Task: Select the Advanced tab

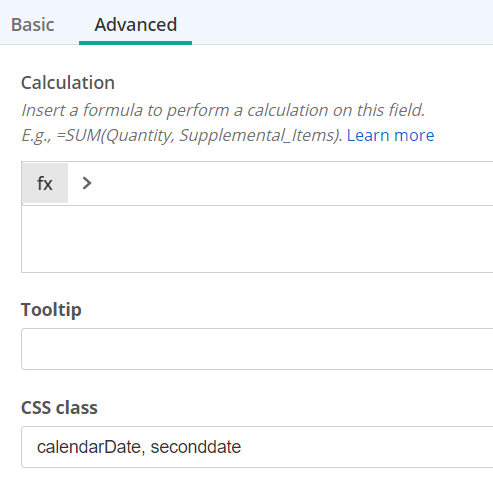Action: tap(136, 25)
